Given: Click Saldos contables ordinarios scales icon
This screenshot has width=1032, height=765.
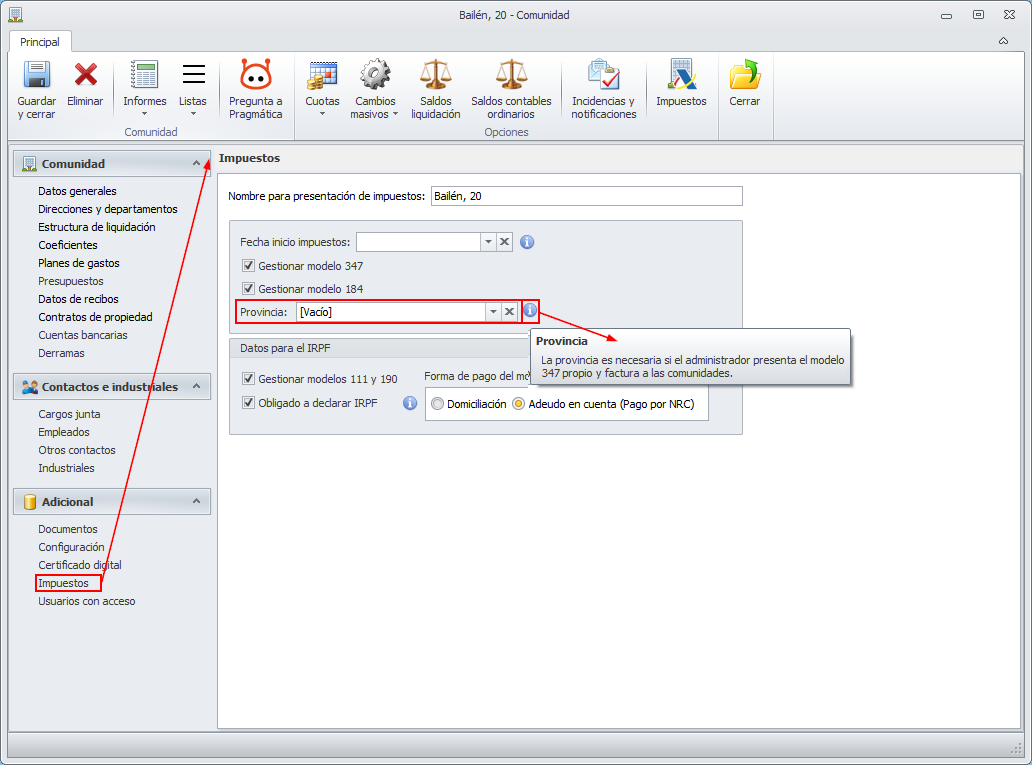Looking at the screenshot, I should 511,74.
